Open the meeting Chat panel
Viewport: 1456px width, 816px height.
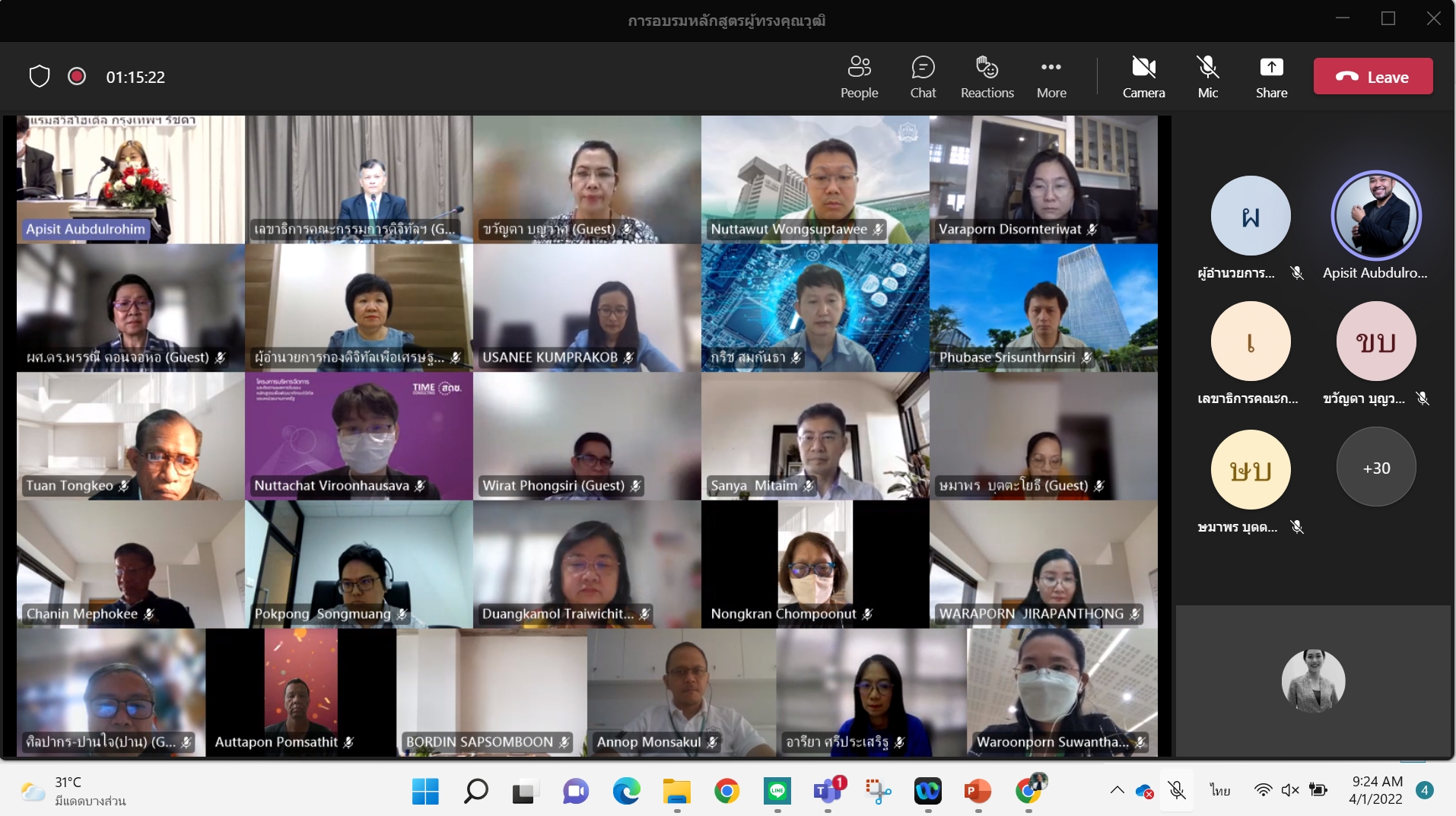923,77
